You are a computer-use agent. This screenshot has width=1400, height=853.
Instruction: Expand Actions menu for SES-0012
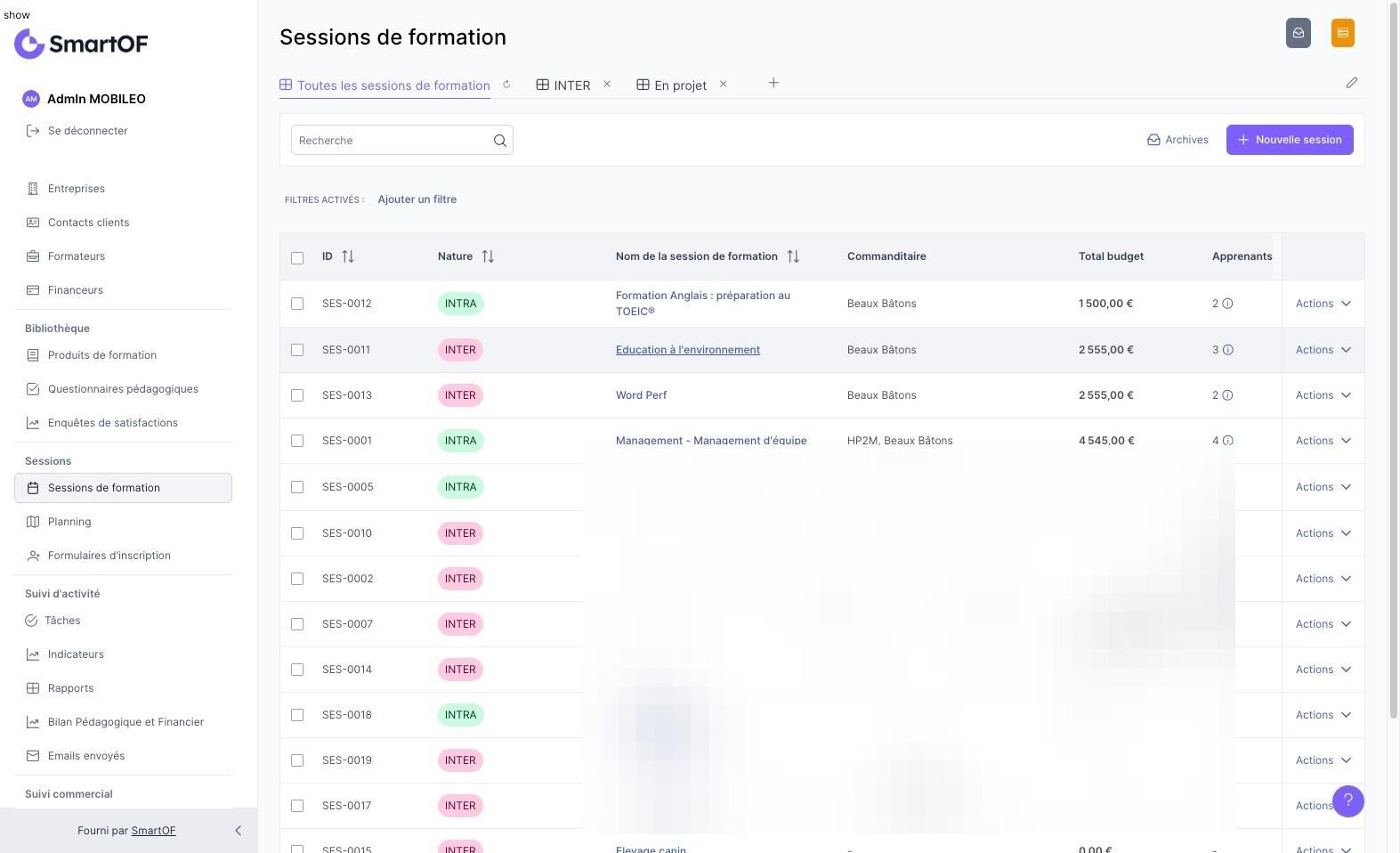point(1323,304)
